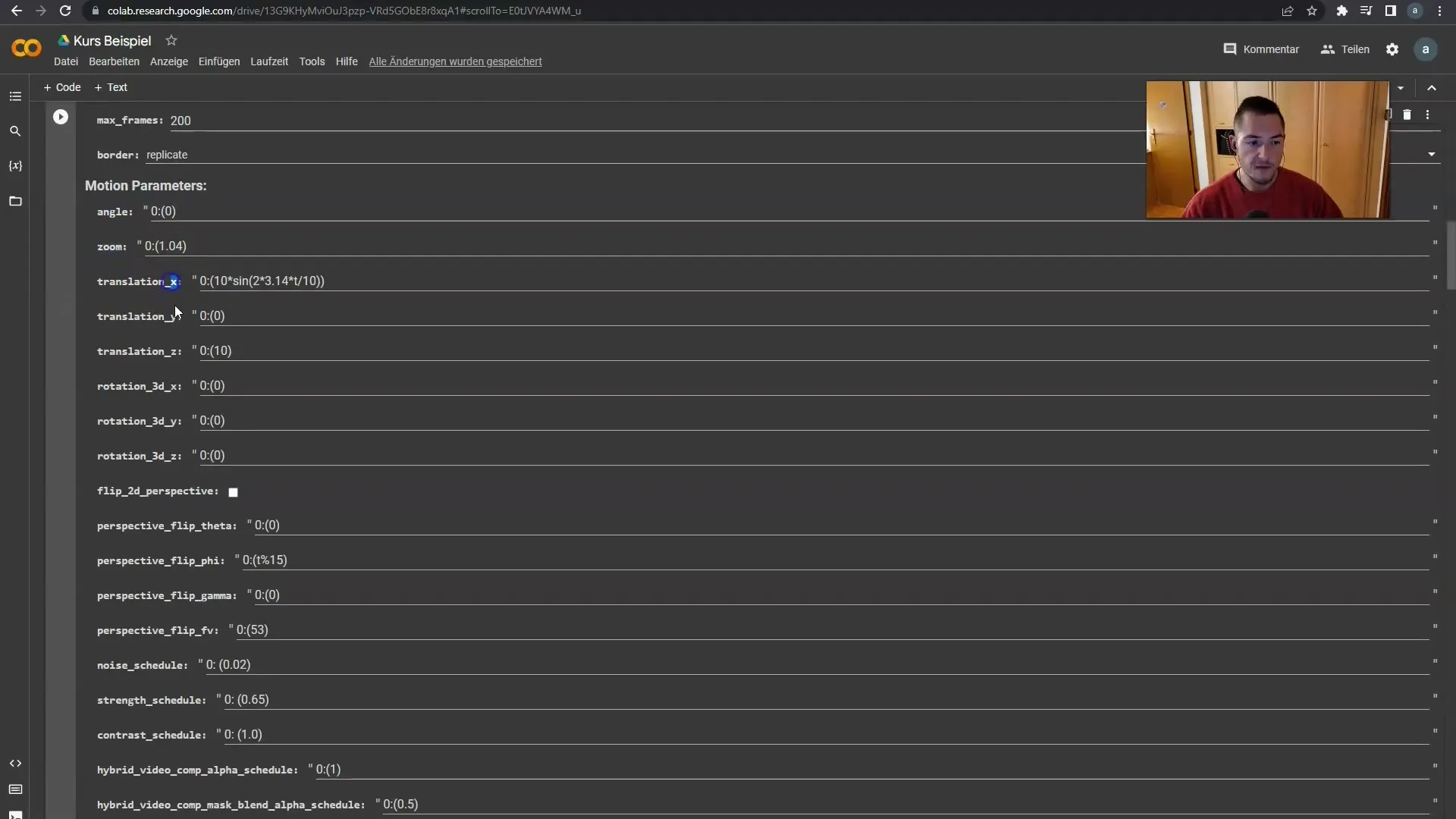Toggle the flip_2d_perspective checkbox
1456x819 pixels.
[x=233, y=491]
